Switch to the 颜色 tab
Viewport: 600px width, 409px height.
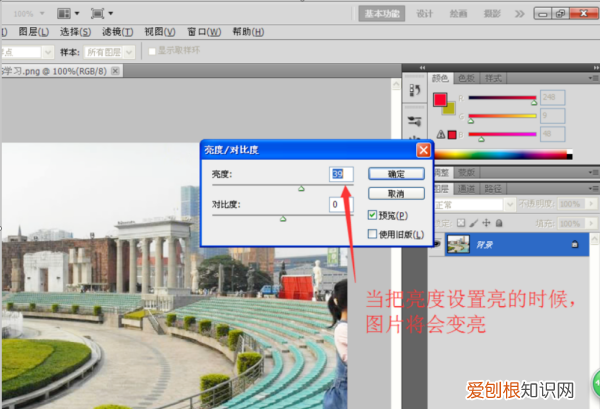pos(440,78)
